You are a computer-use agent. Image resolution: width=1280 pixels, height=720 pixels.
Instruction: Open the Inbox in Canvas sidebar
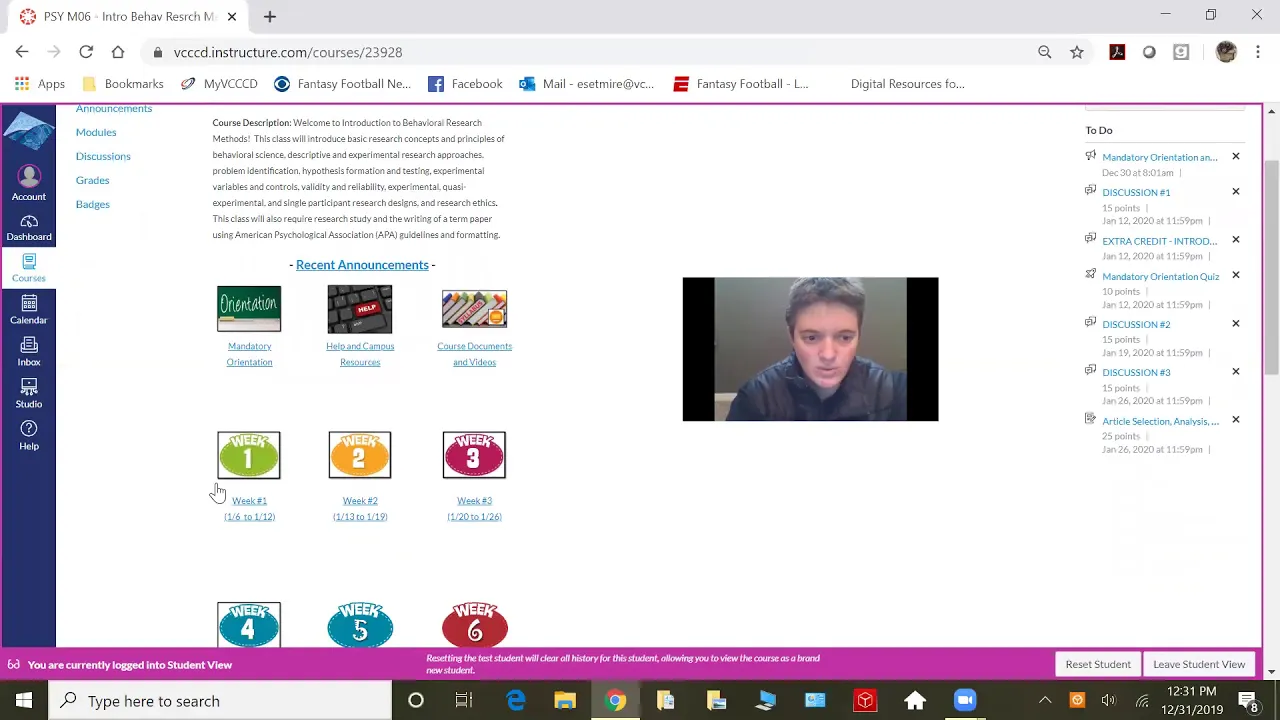[x=28, y=352]
